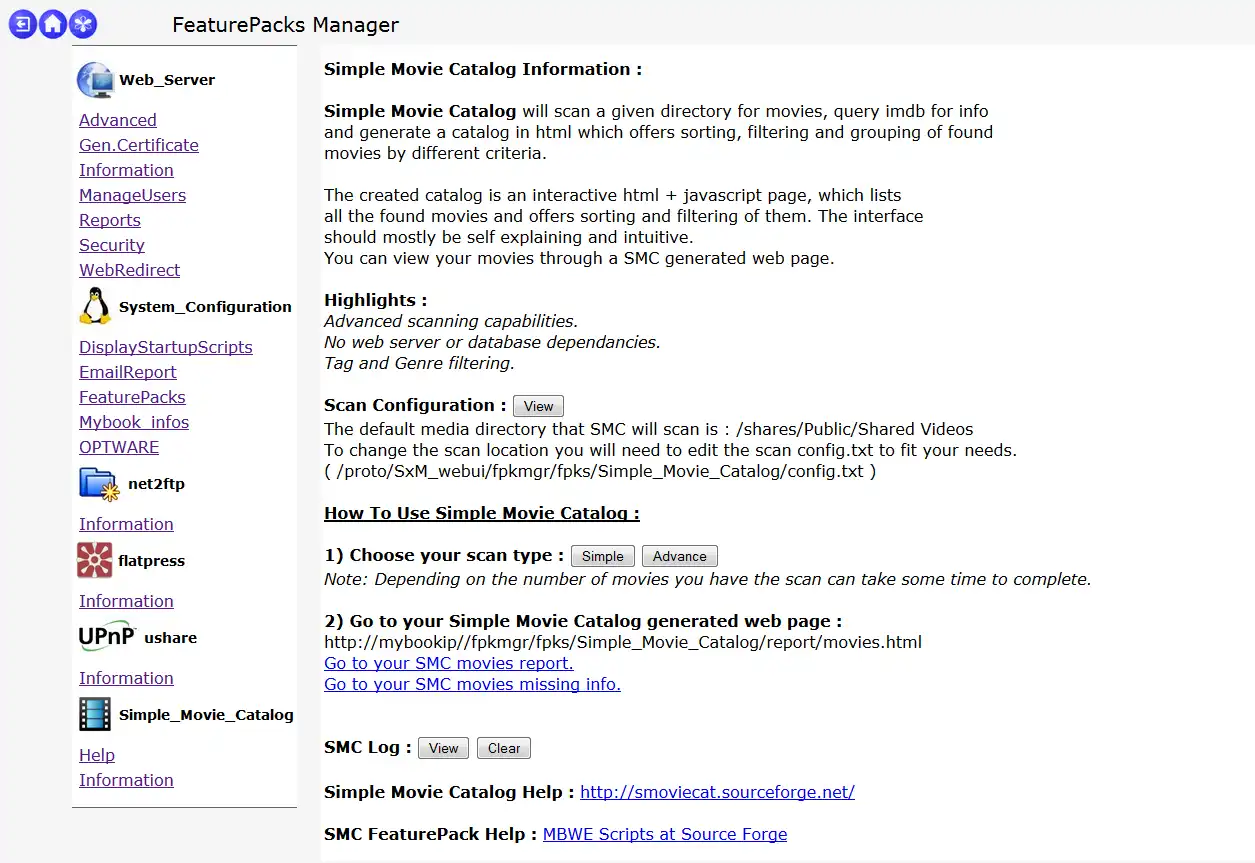Open MBWE Scripts at Source Forge
The height and width of the screenshot is (863, 1255).
click(664, 834)
